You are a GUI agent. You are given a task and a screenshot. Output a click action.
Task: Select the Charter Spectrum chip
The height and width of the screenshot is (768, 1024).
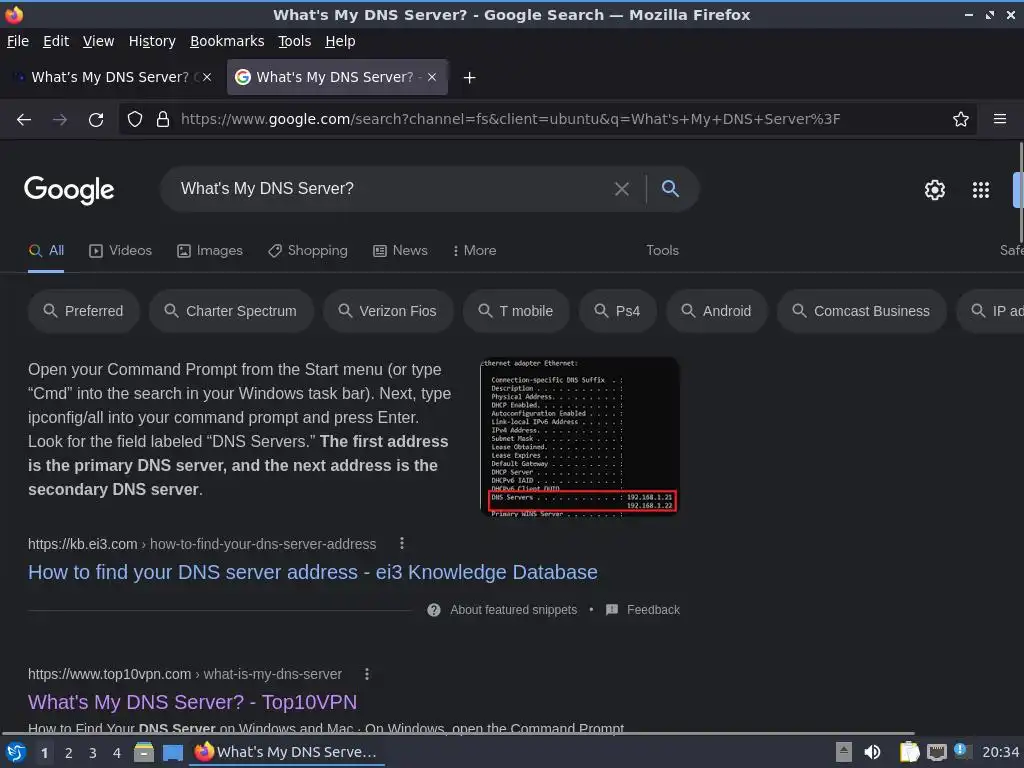click(231, 311)
